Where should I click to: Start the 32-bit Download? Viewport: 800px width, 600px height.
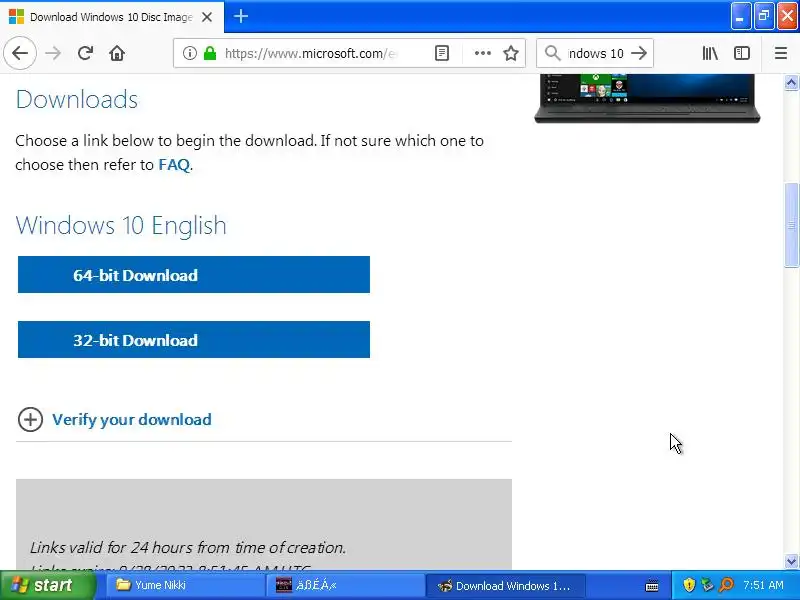point(194,340)
